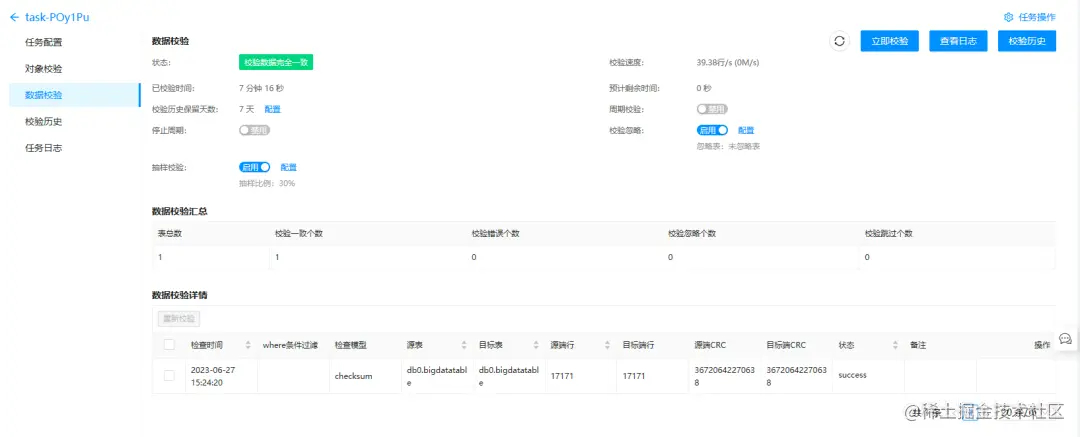
Task: Go back using the arrow beside task-POy1Pu
Action: (14, 18)
